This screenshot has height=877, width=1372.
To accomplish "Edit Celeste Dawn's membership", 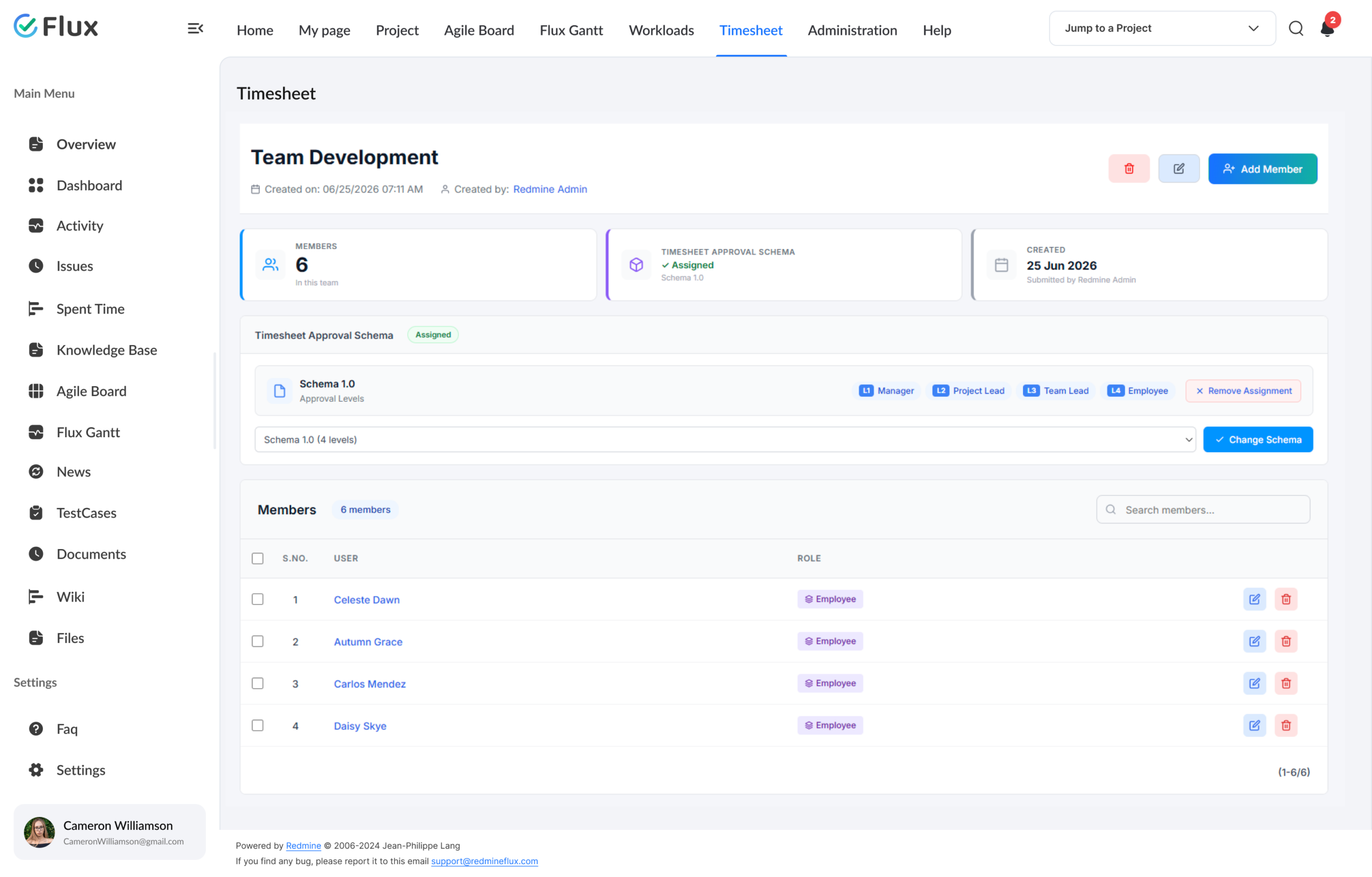I will 1255,599.
